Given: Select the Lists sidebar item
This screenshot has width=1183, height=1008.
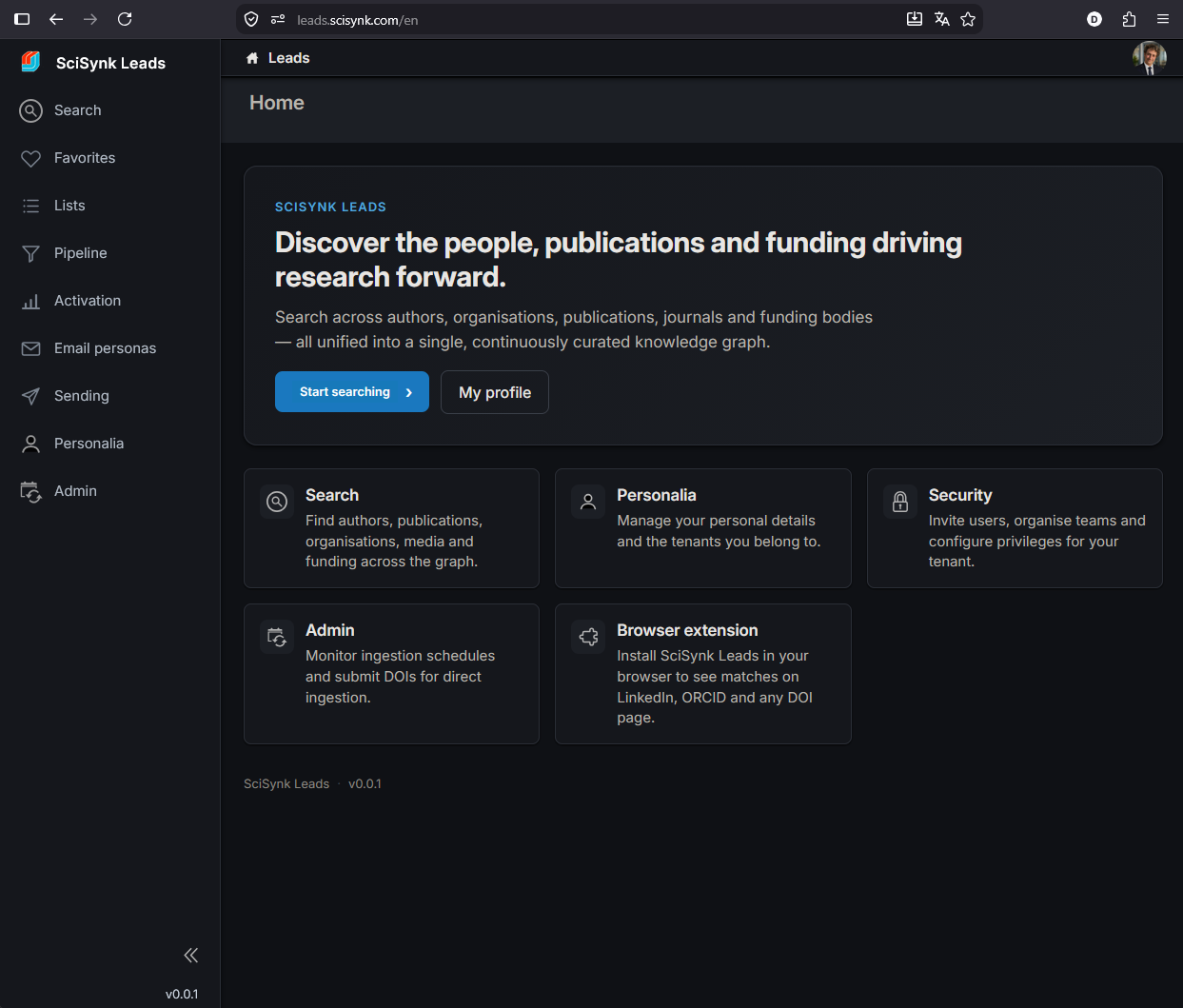Looking at the screenshot, I should point(109,206).
